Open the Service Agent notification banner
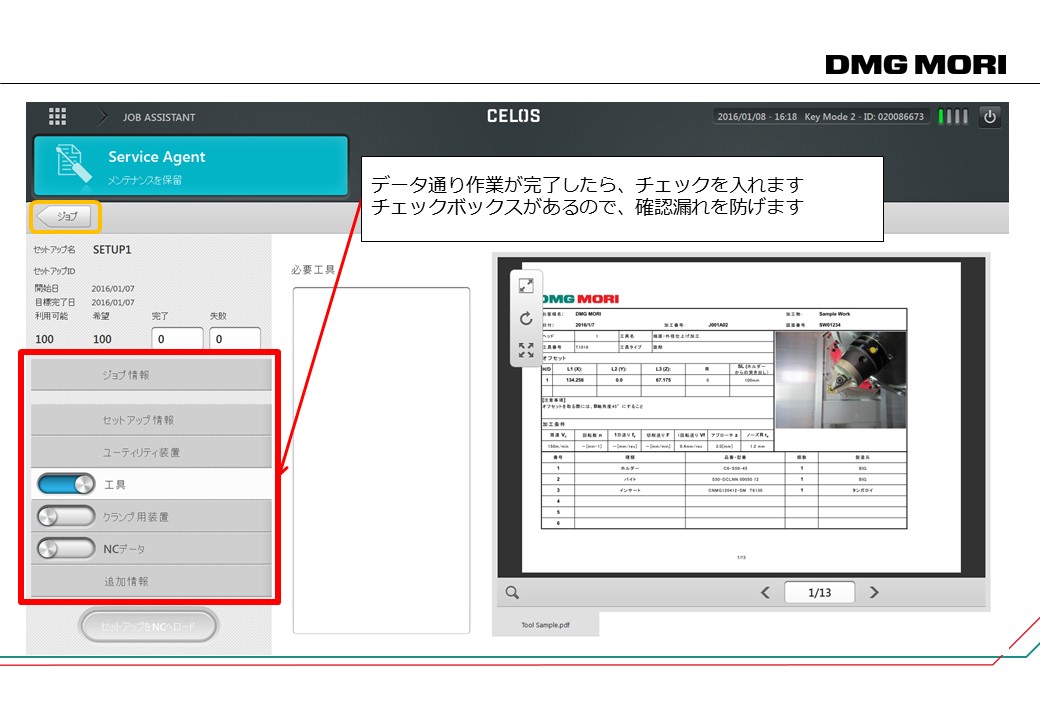The height and width of the screenshot is (720, 1040). coord(191,166)
